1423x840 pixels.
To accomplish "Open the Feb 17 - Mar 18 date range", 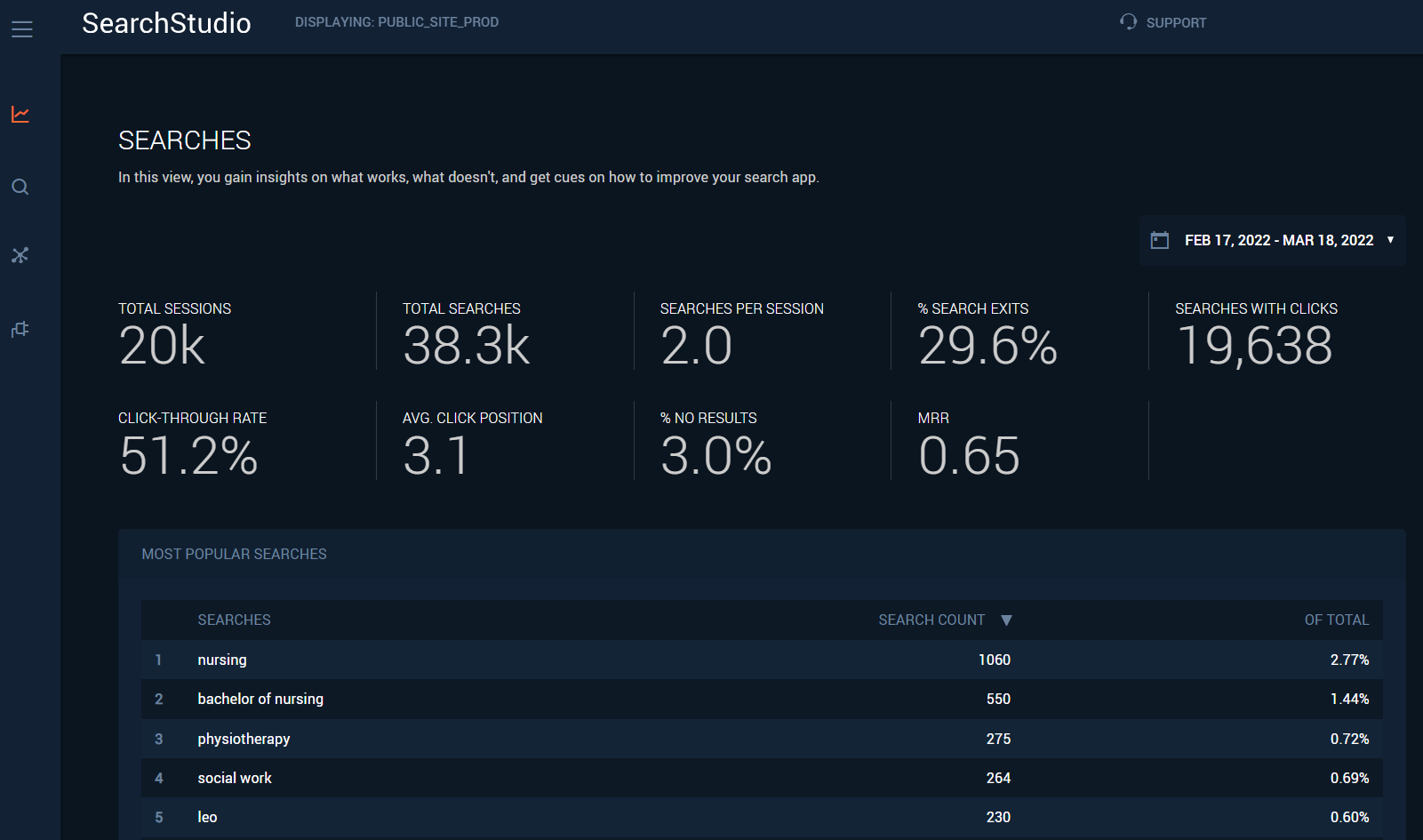I will (1278, 240).
